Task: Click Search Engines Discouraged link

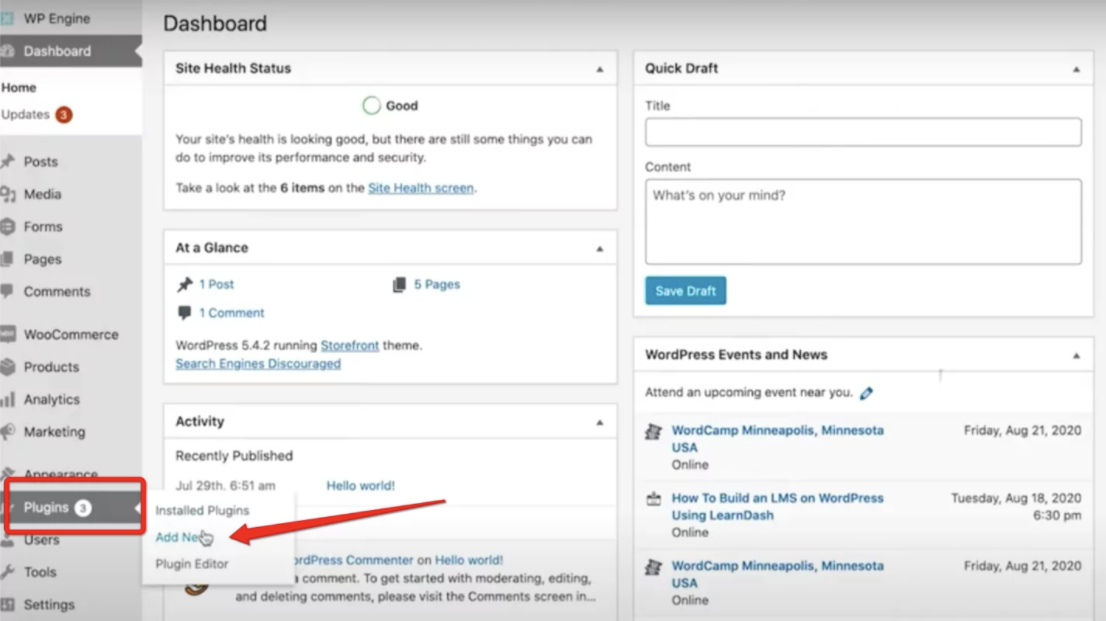Action: 258,363
